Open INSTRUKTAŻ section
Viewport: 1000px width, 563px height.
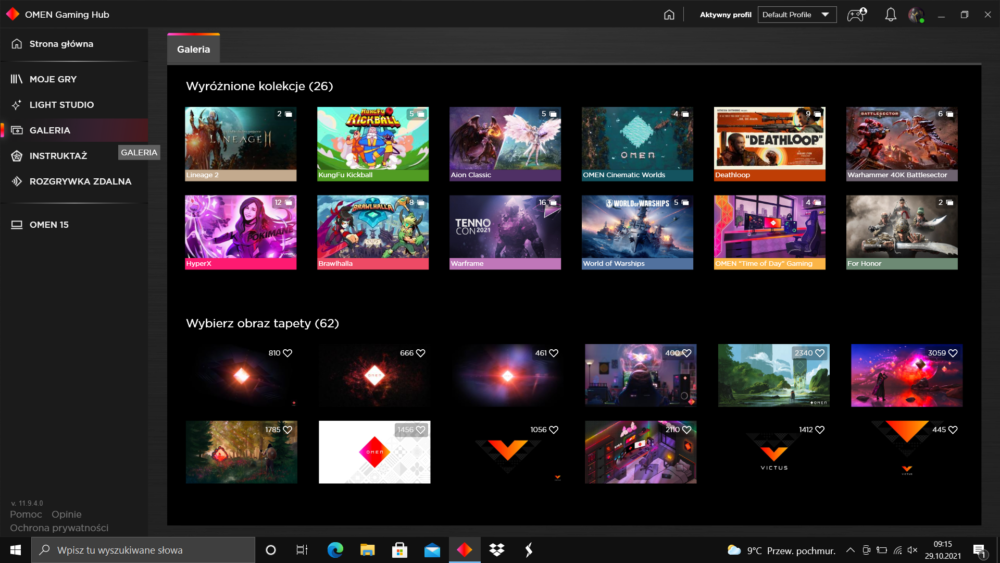pyautogui.click(x=59, y=156)
